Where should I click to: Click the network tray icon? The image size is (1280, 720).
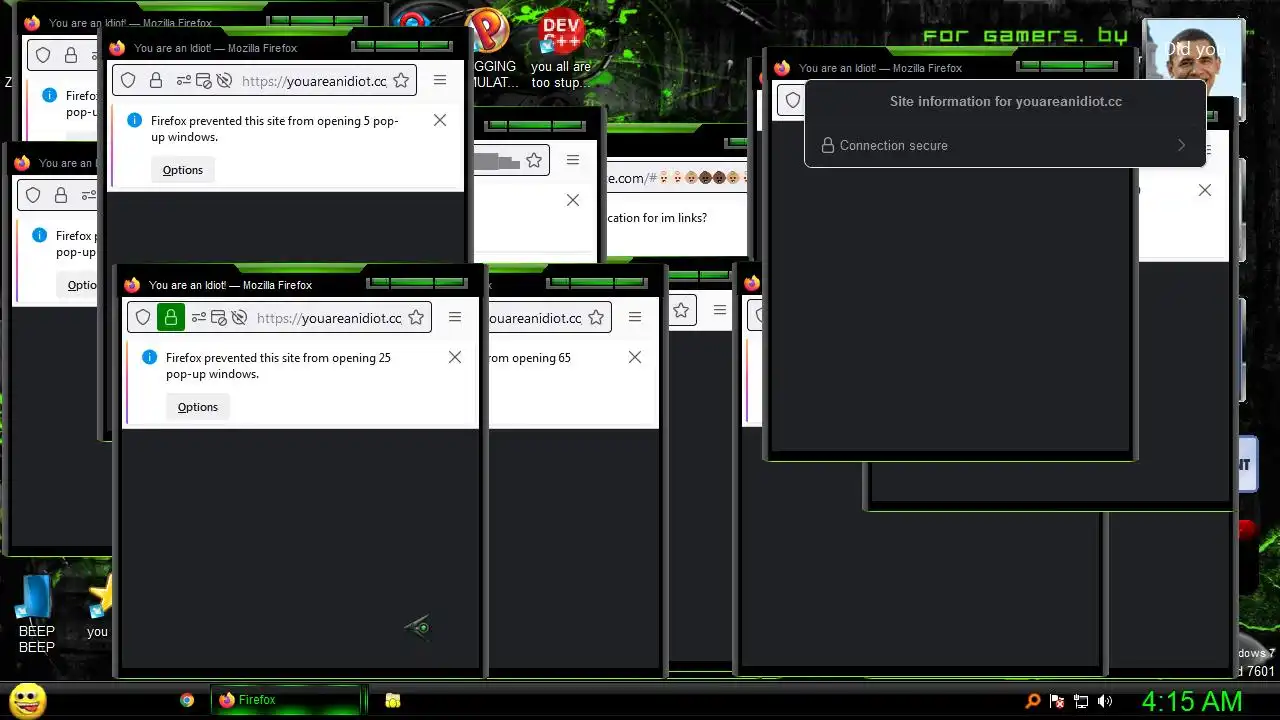pos(1081,701)
